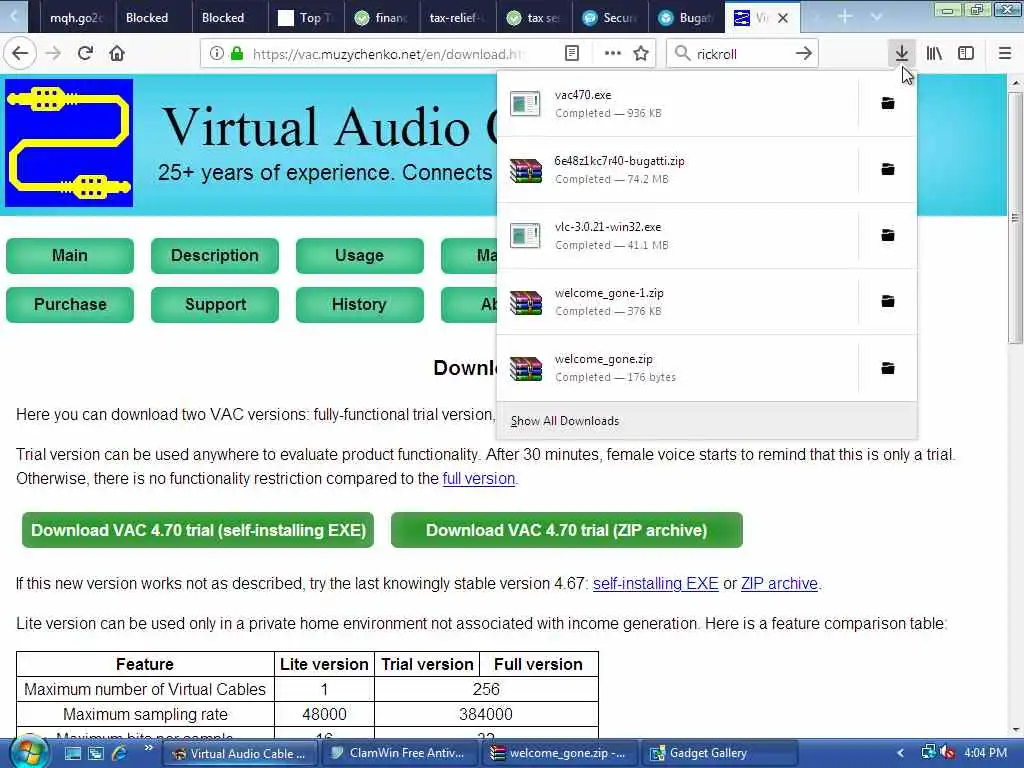Open containing folder for vac470.exe

888,103
